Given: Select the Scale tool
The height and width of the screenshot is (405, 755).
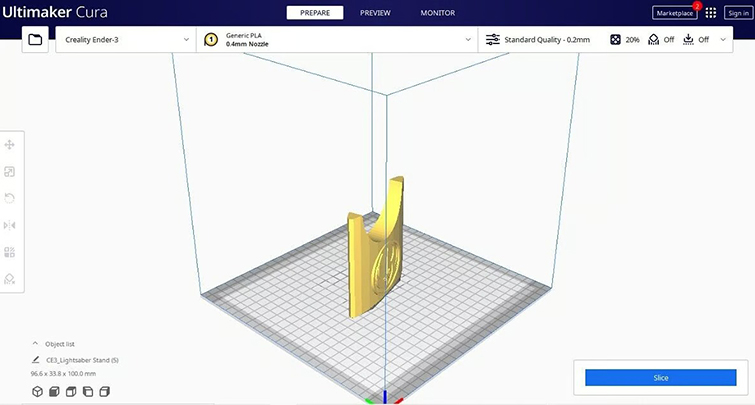Looking at the screenshot, I should point(10,172).
